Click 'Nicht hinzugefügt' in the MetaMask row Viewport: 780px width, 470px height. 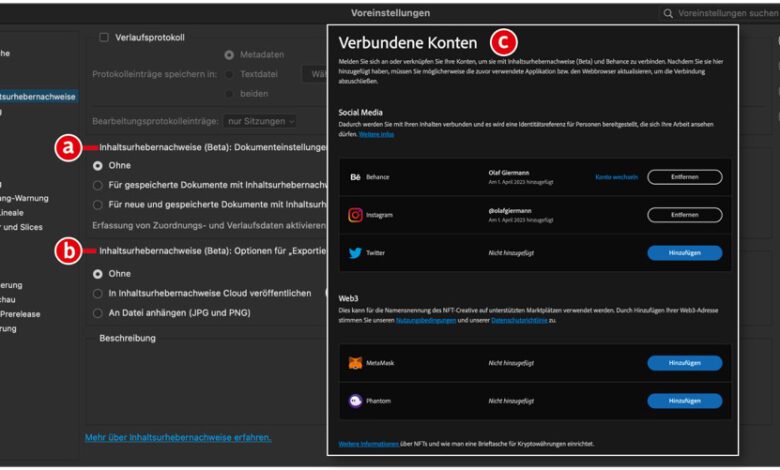coord(511,363)
